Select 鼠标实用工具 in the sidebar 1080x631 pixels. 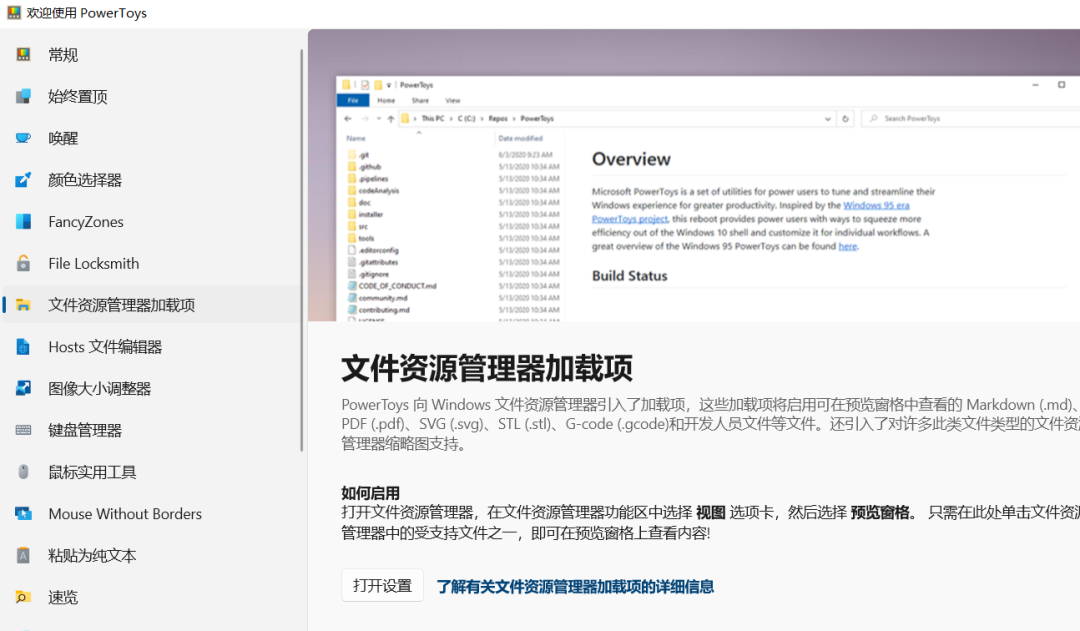pyautogui.click(x=151, y=472)
